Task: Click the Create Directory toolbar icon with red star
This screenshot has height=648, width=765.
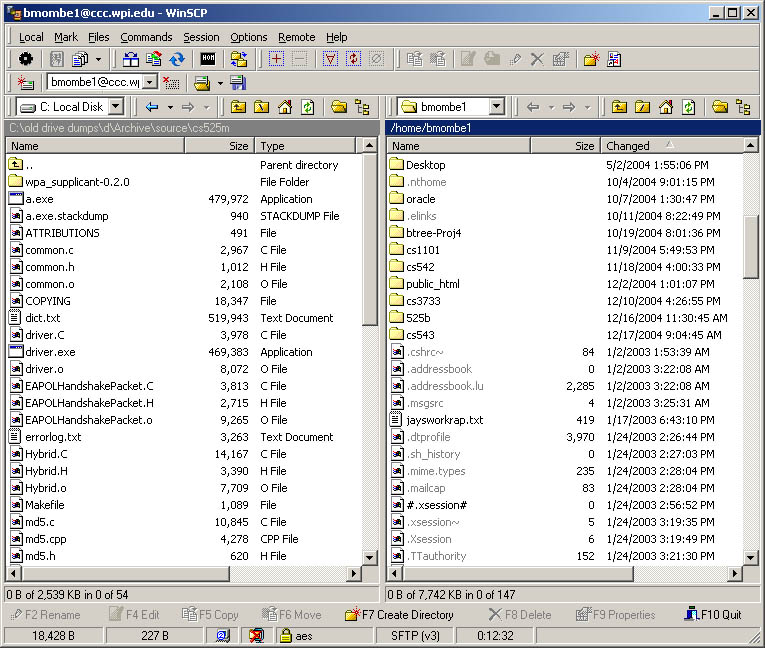Action: pos(591,60)
